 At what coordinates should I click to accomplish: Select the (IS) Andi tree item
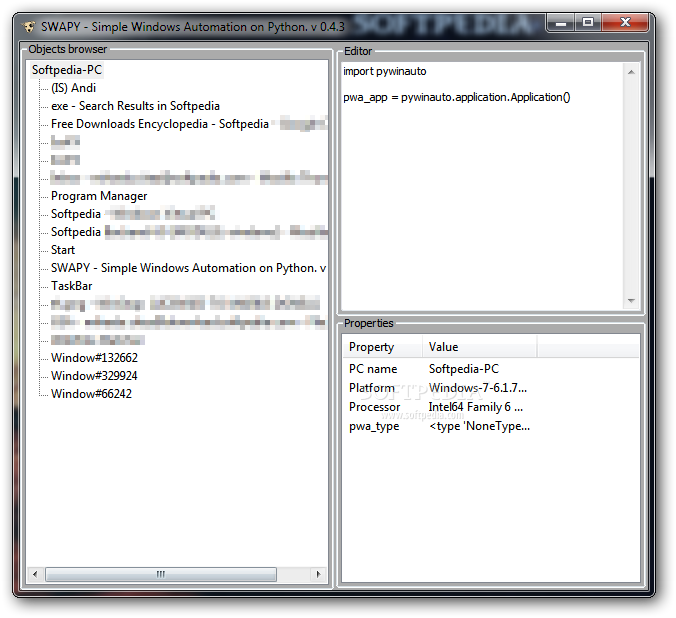pyautogui.click(x=73, y=88)
